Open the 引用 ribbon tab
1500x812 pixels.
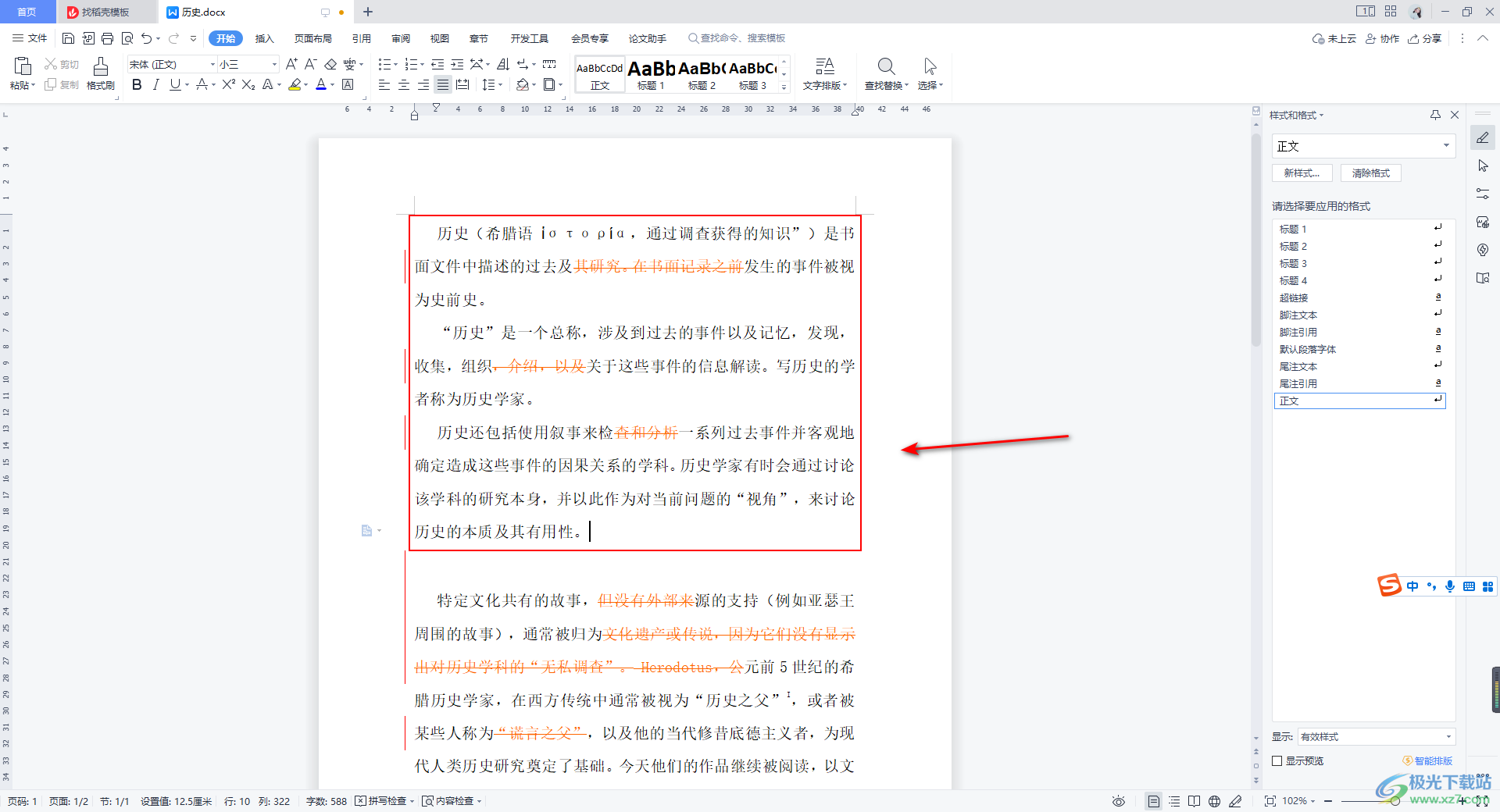point(362,38)
